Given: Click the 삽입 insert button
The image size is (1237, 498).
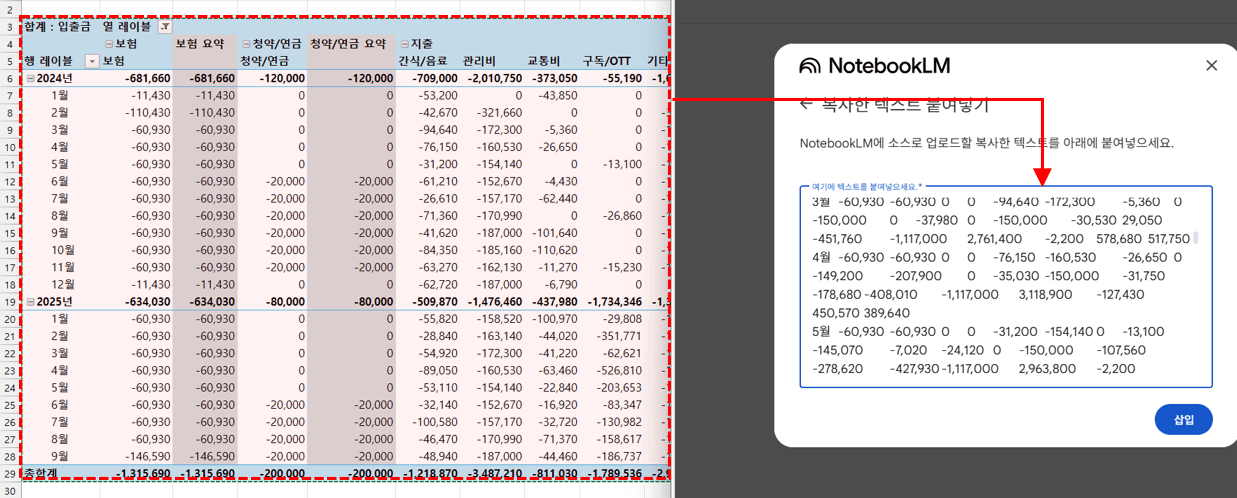Looking at the screenshot, I should point(1183,419).
